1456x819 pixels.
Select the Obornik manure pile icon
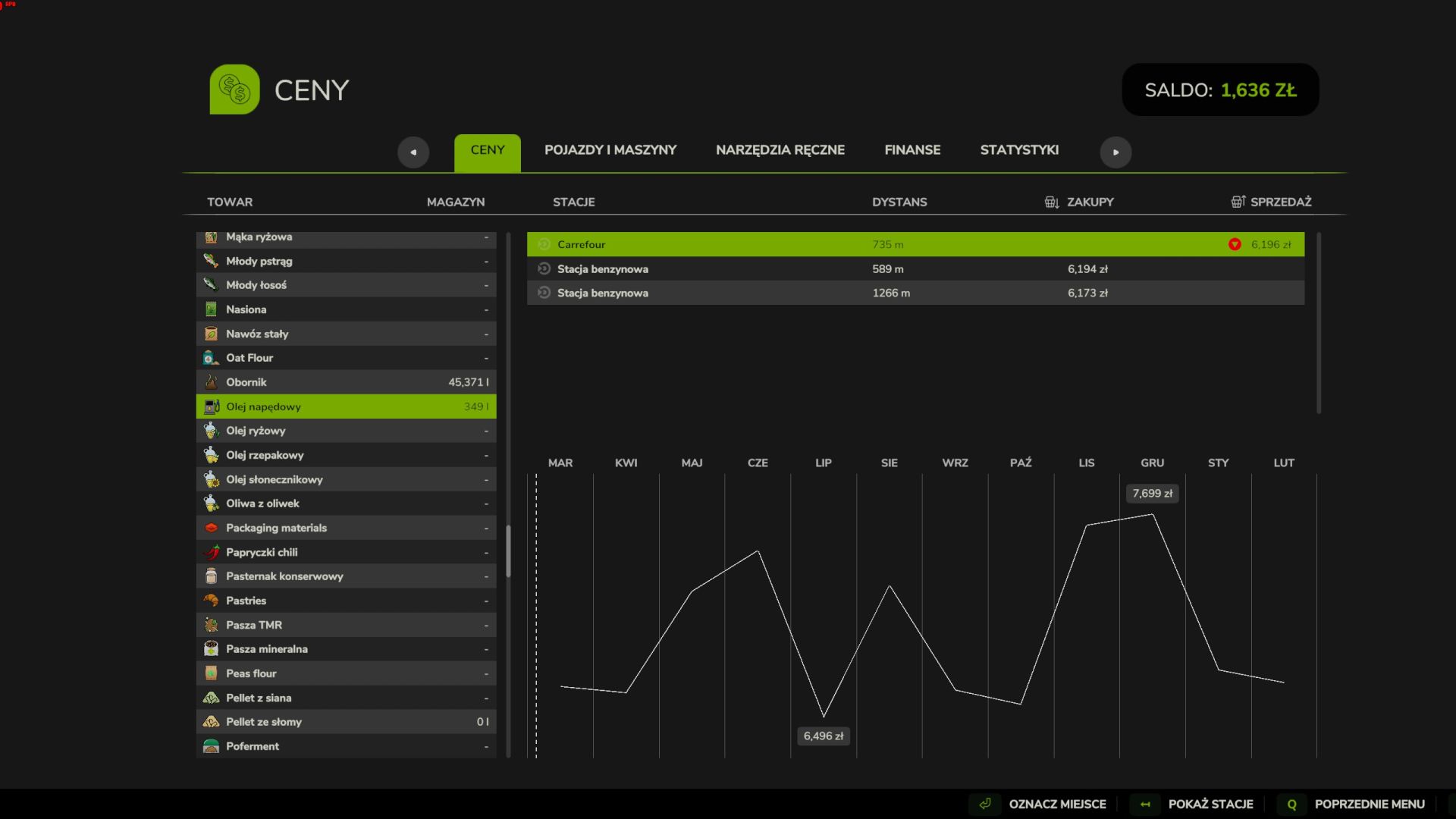(x=211, y=382)
